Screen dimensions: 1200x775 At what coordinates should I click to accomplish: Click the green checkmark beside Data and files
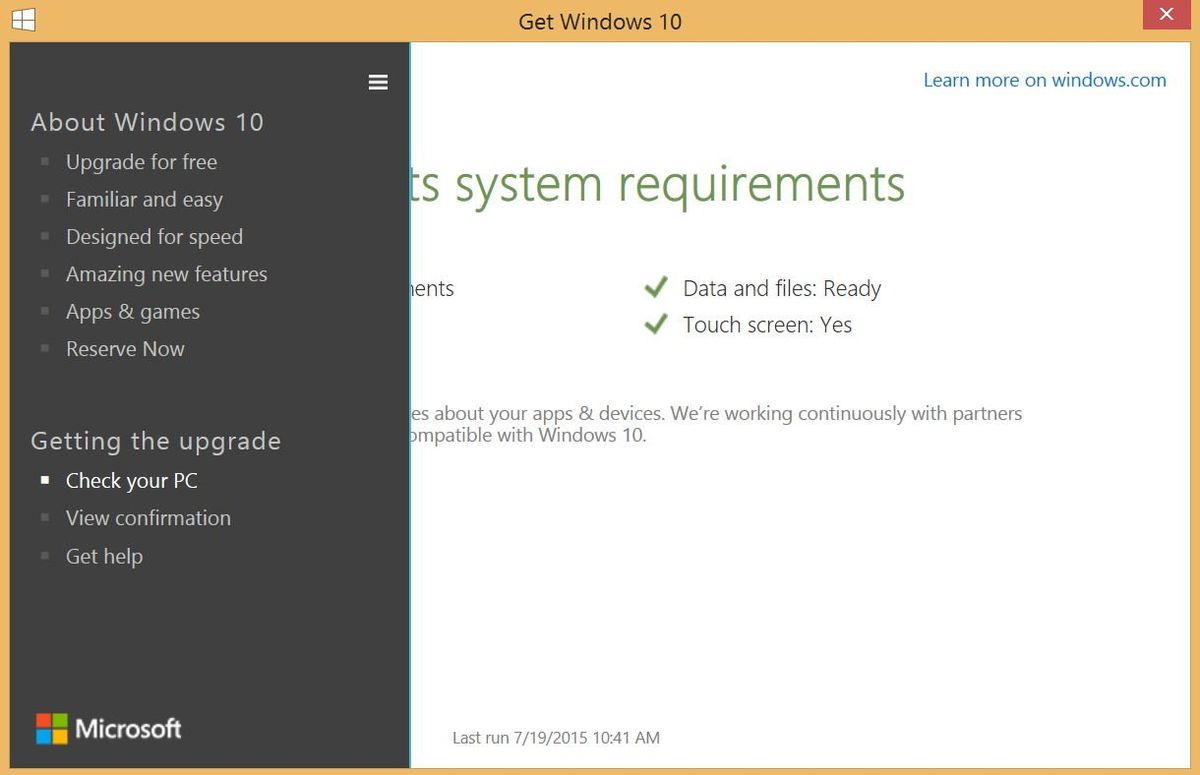pyautogui.click(x=656, y=287)
